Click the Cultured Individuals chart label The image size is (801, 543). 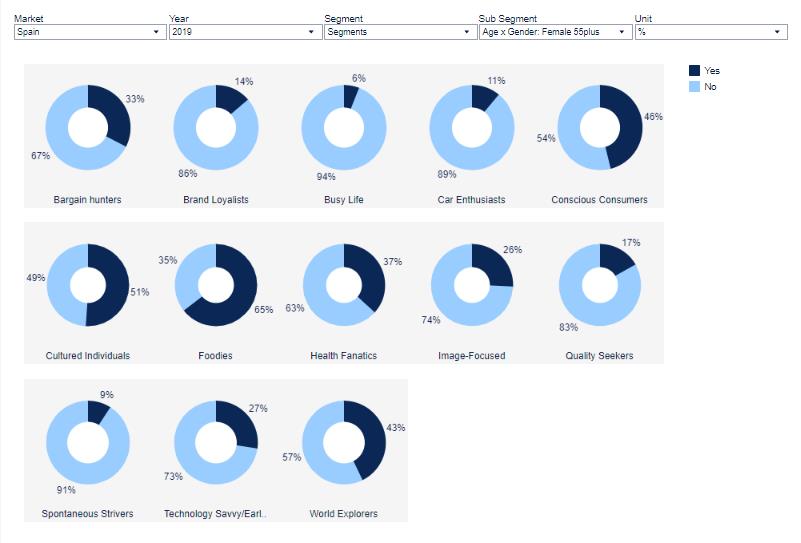[88, 356]
